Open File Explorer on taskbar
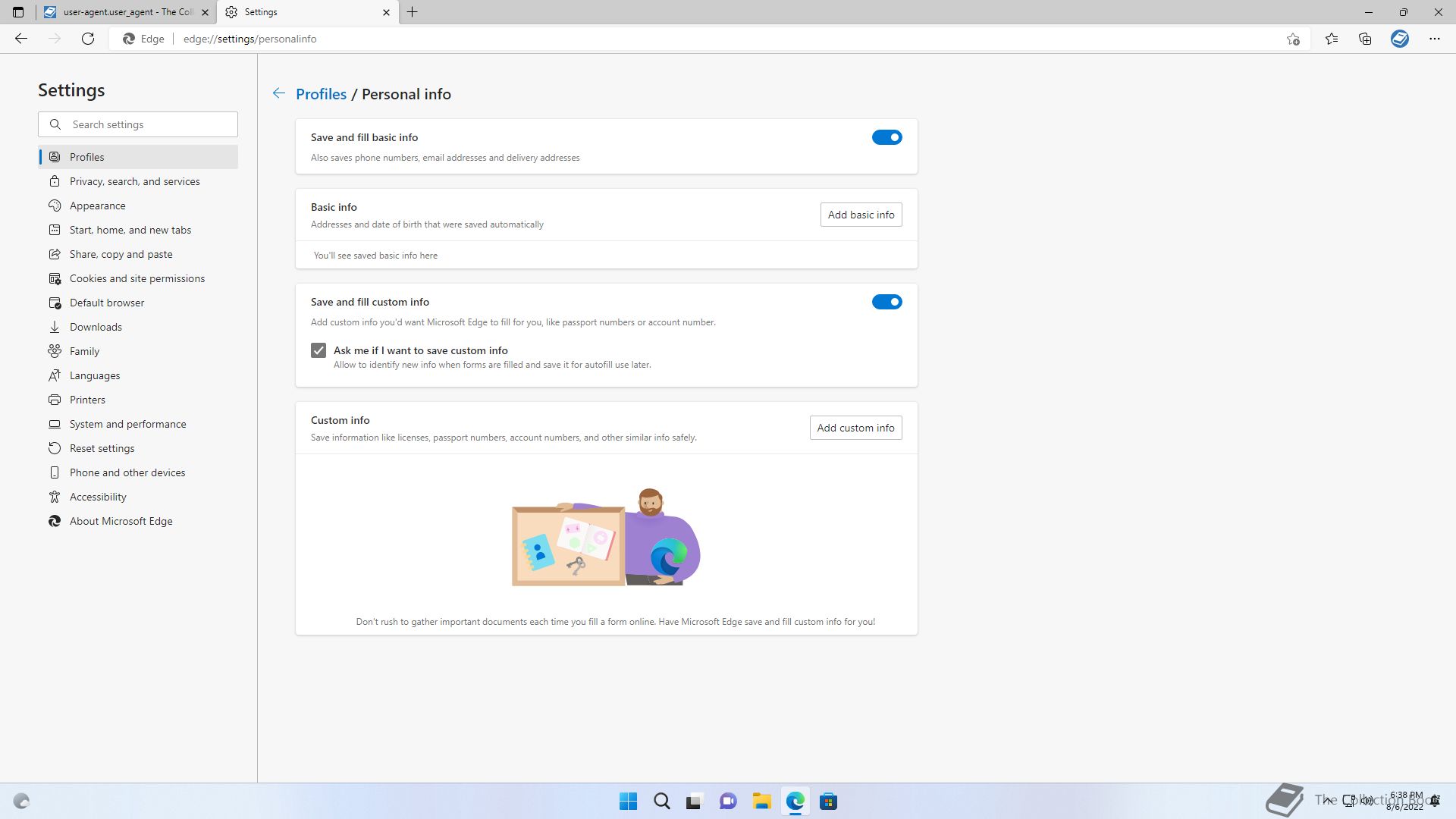The image size is (1456, 819). tap(761, 801)
